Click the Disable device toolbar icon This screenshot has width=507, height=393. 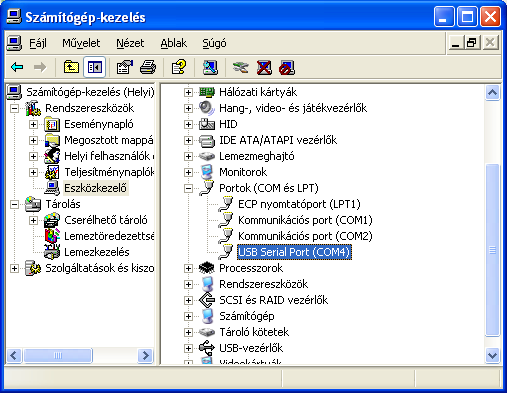point(287,67)
